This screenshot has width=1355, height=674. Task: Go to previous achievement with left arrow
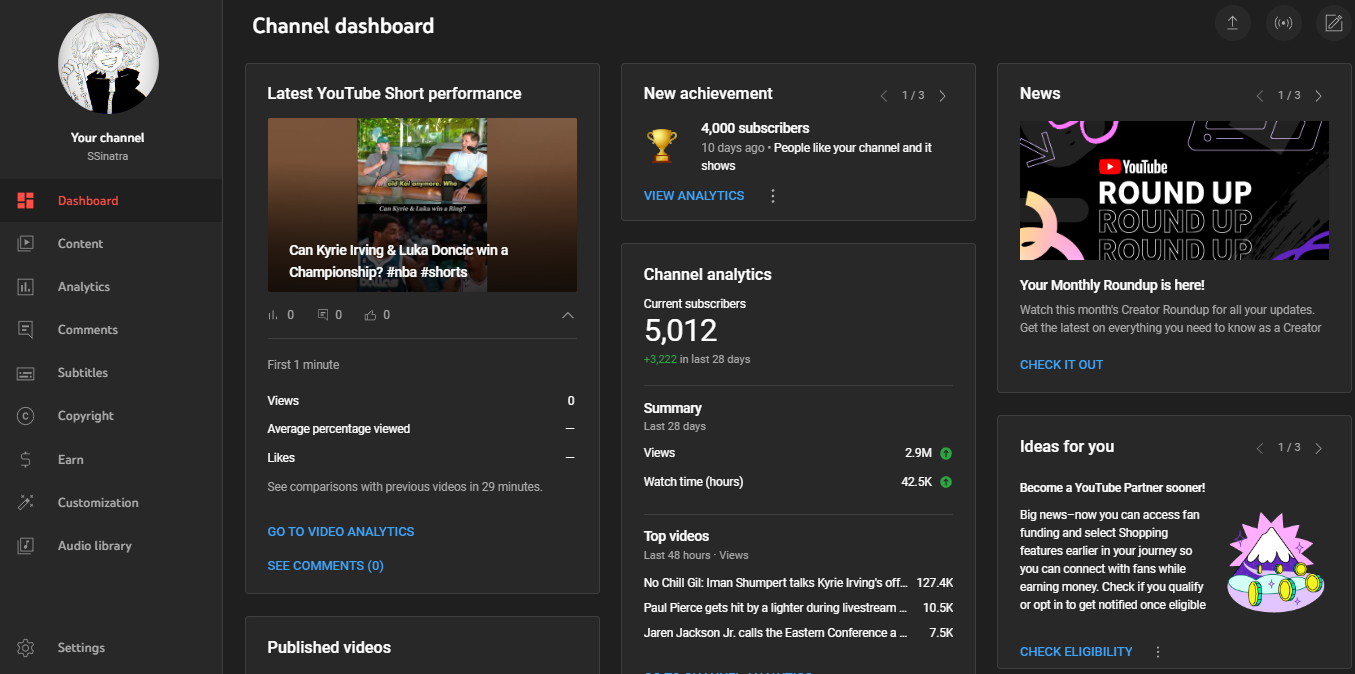click(x=883, y=96)
